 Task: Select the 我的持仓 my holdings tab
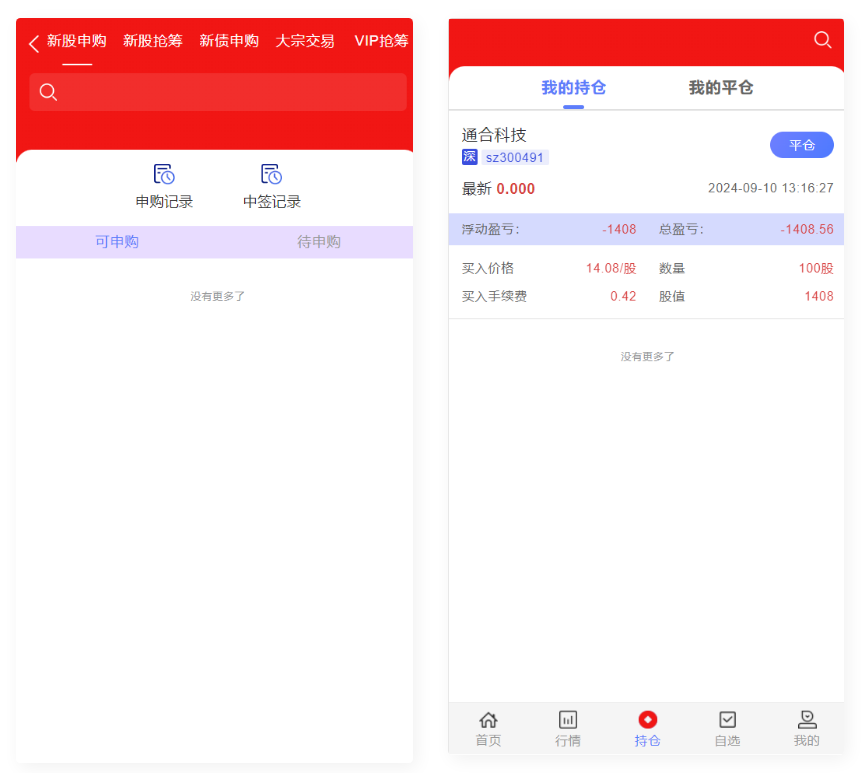coord(573,88)
